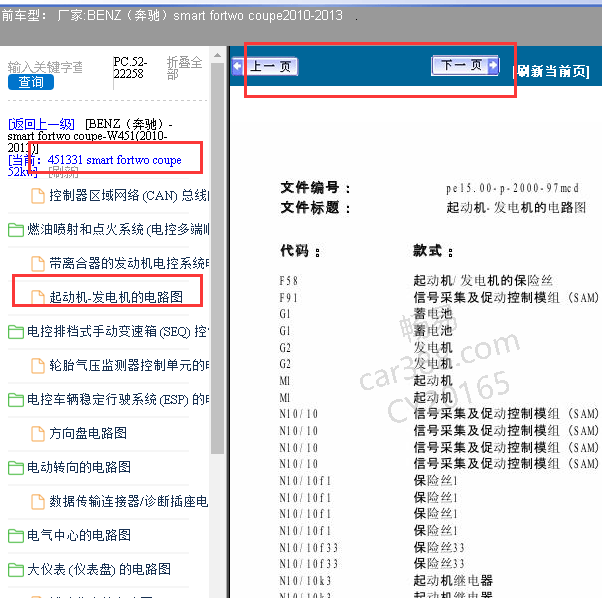Click the first N10/10f33 code entry
This screenshot has height=598, width=602.
pyautogui.click(x=309, y=547)
